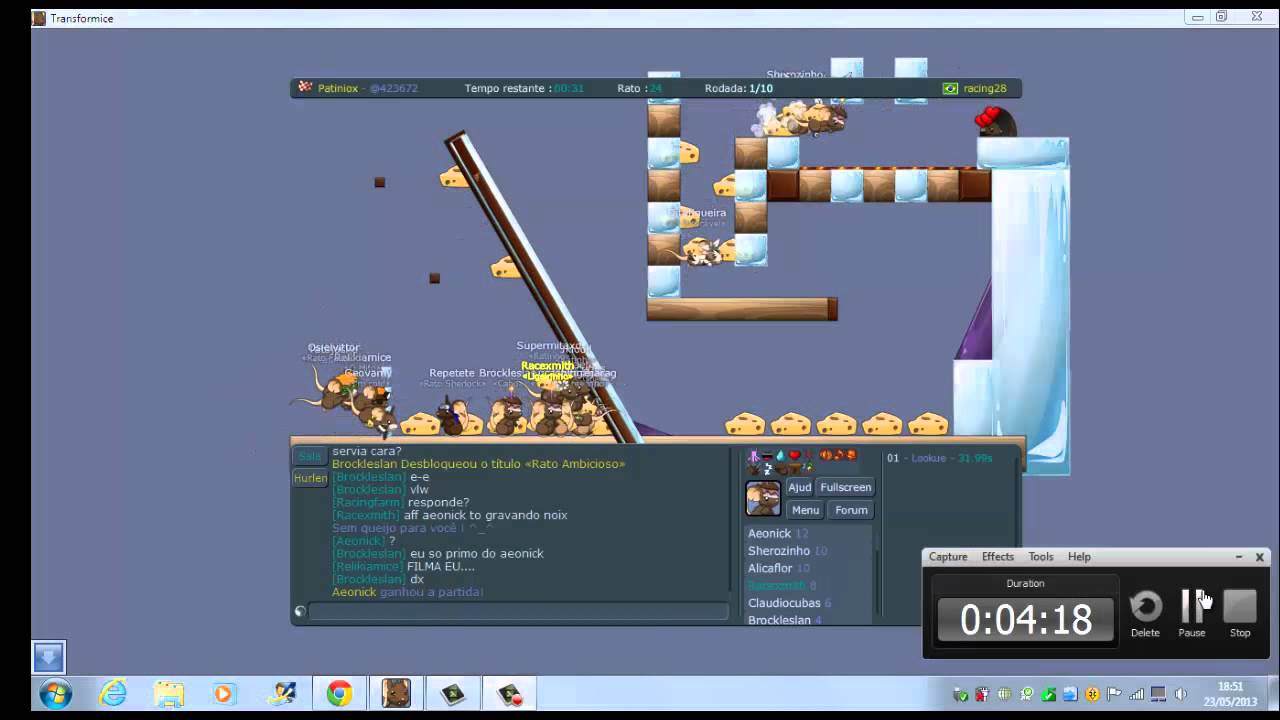Open Windows Explorer folder on taskbar

coord(169,693)
